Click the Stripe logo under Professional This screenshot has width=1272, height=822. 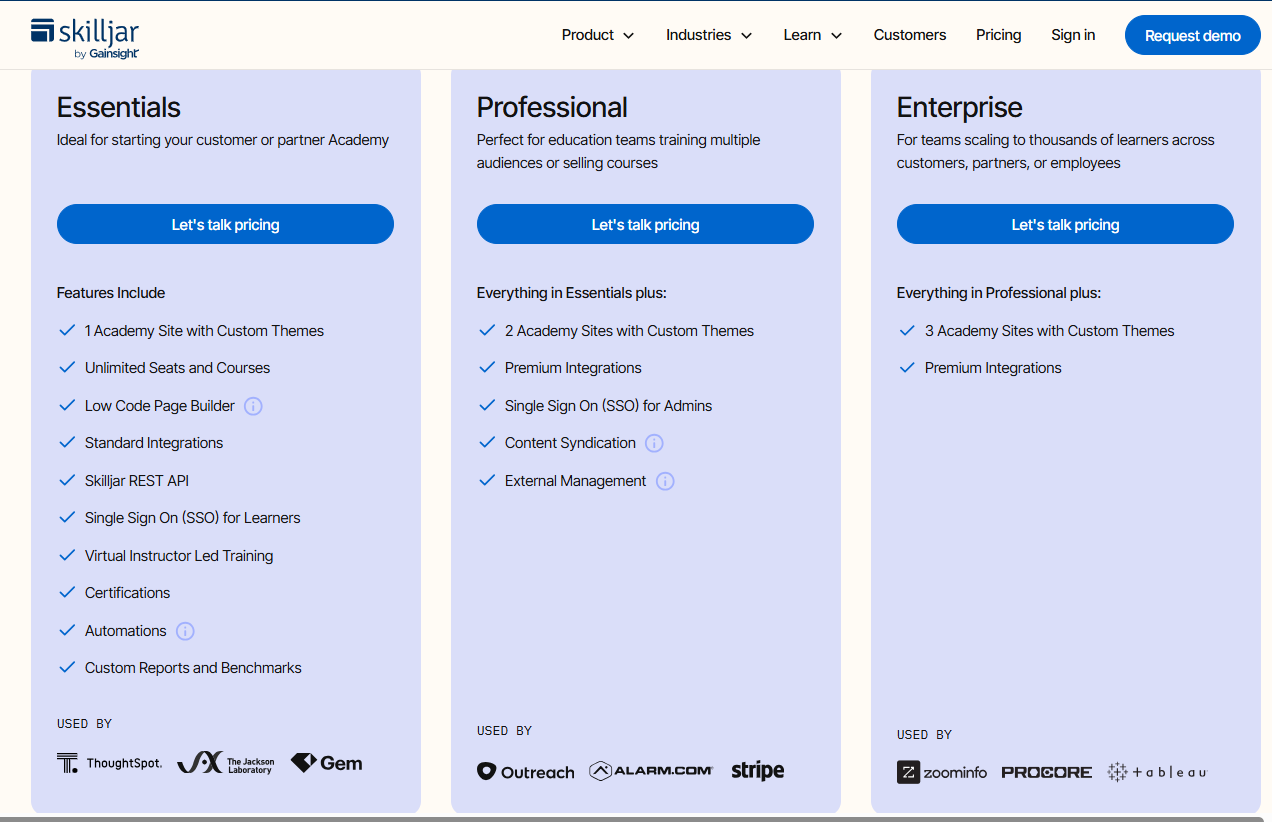click(x=757, y=770)
